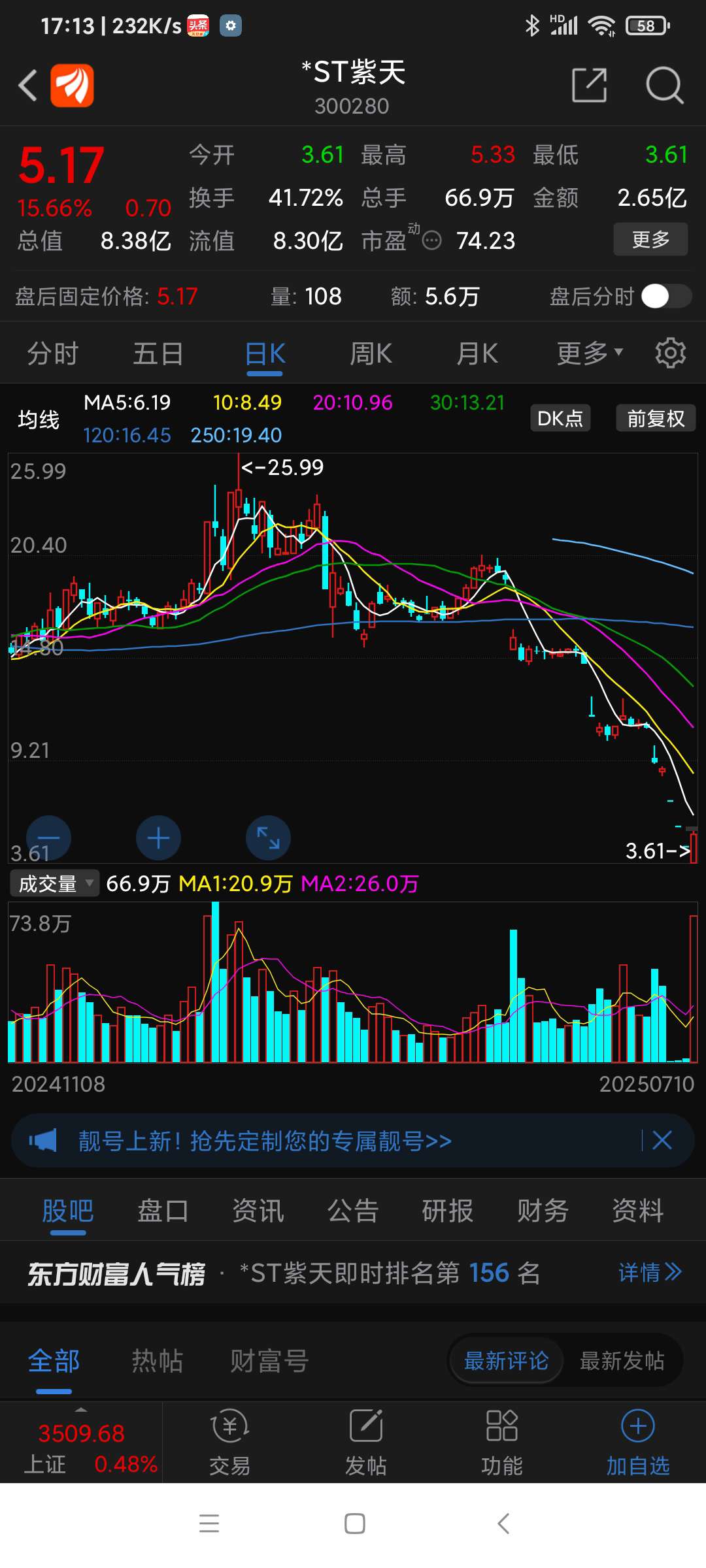
Task: Open the search magnifier icon
Action: [x=665, y=85]
